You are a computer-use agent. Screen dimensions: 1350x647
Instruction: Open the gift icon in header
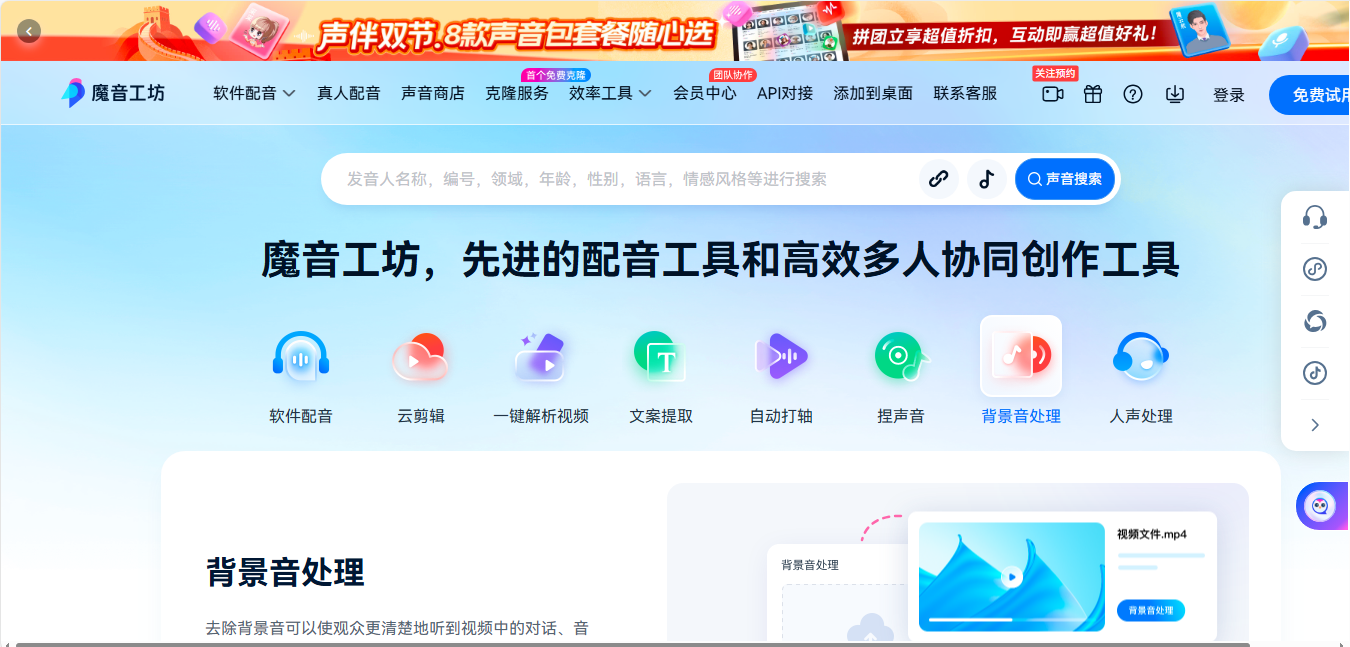[1093, 94]
